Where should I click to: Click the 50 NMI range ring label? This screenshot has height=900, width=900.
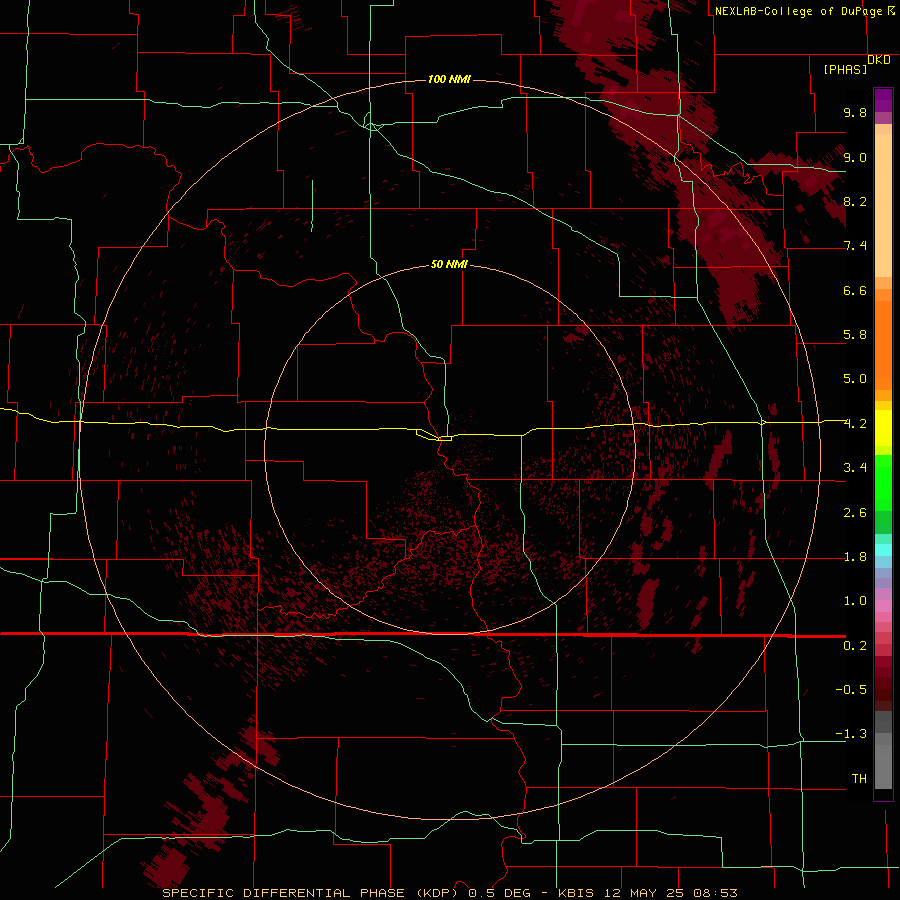(449, 264)
